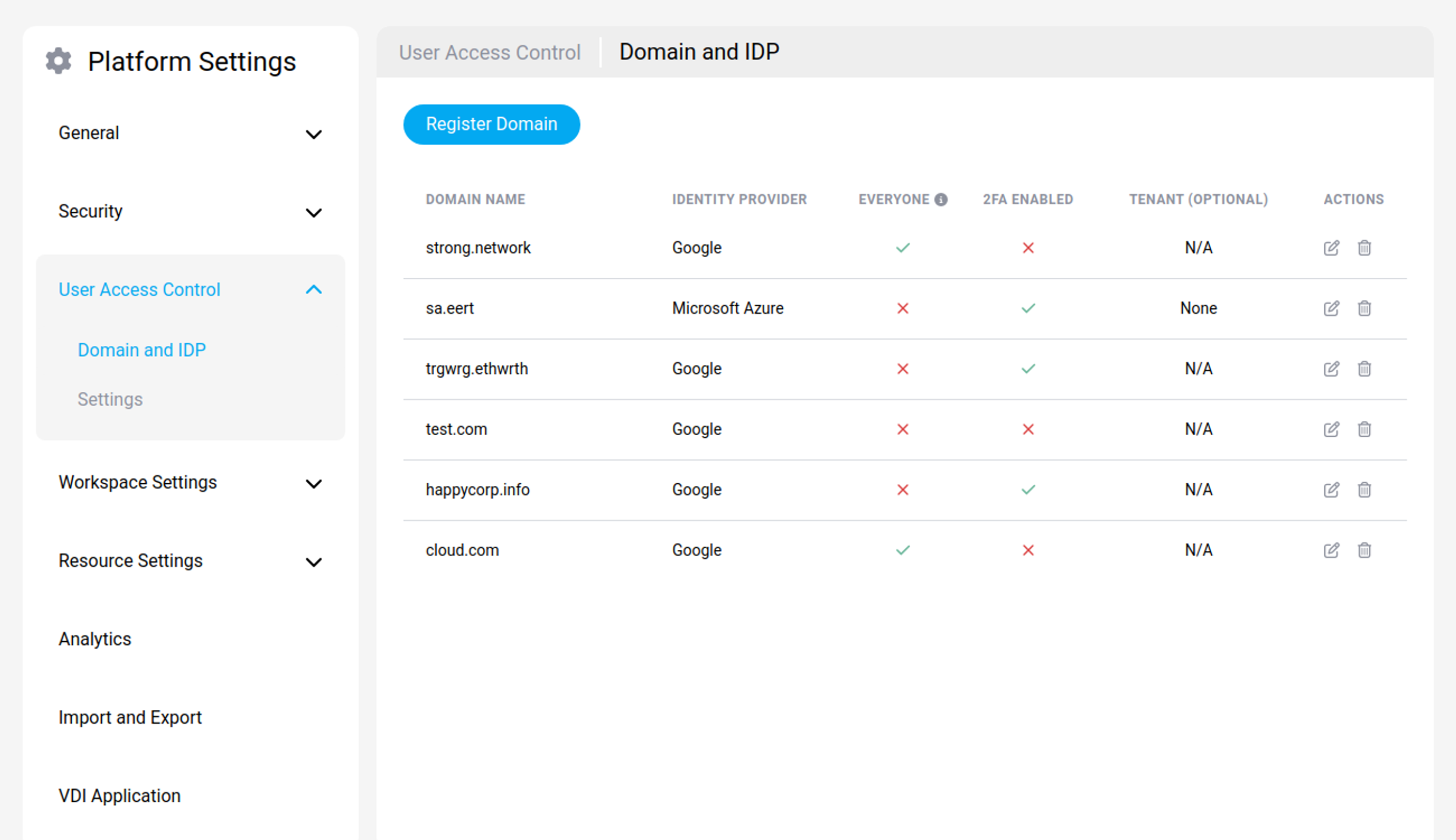Delete the strong.network domain
The width and height of the screenshot is (1456, 840).
[1364, 247]
